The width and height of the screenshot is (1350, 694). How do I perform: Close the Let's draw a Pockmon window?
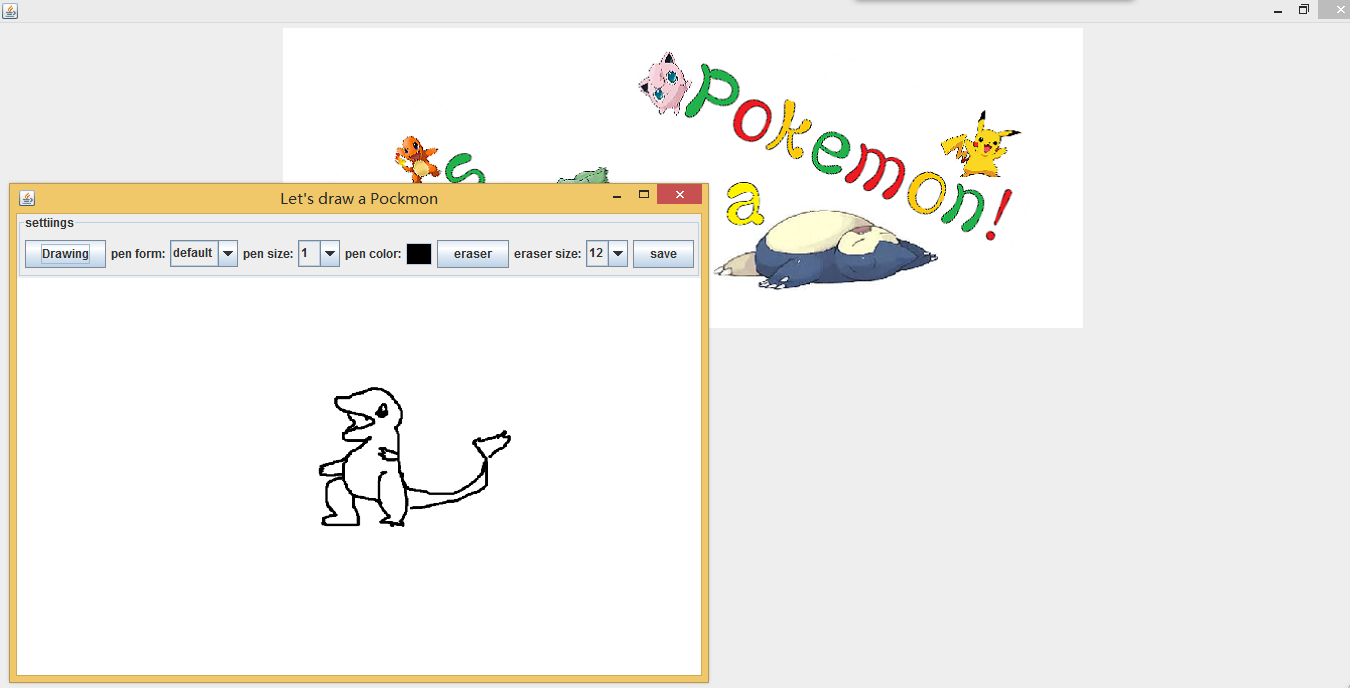[x=679, y=195]
